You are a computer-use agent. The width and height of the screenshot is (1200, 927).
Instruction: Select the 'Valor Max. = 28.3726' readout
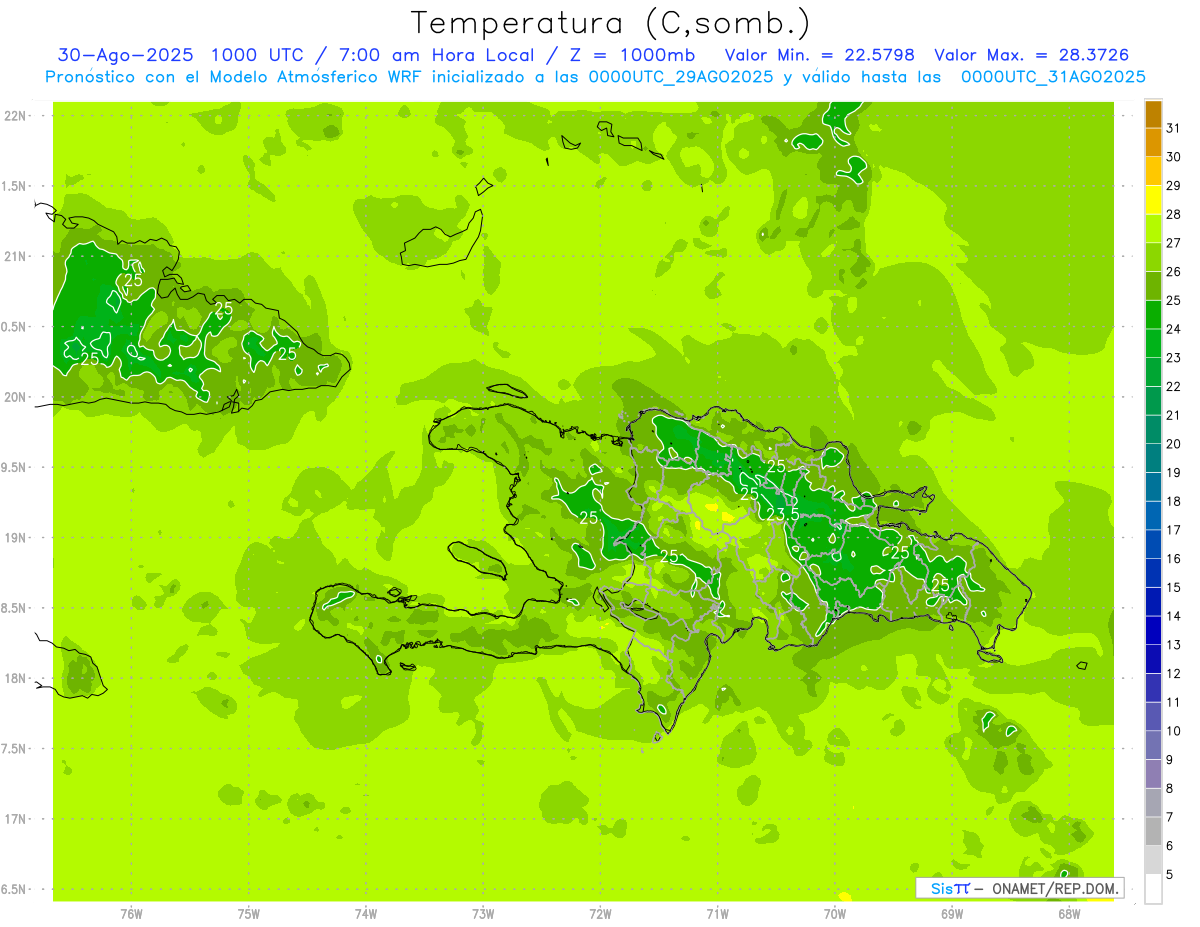click(1032, 55)
